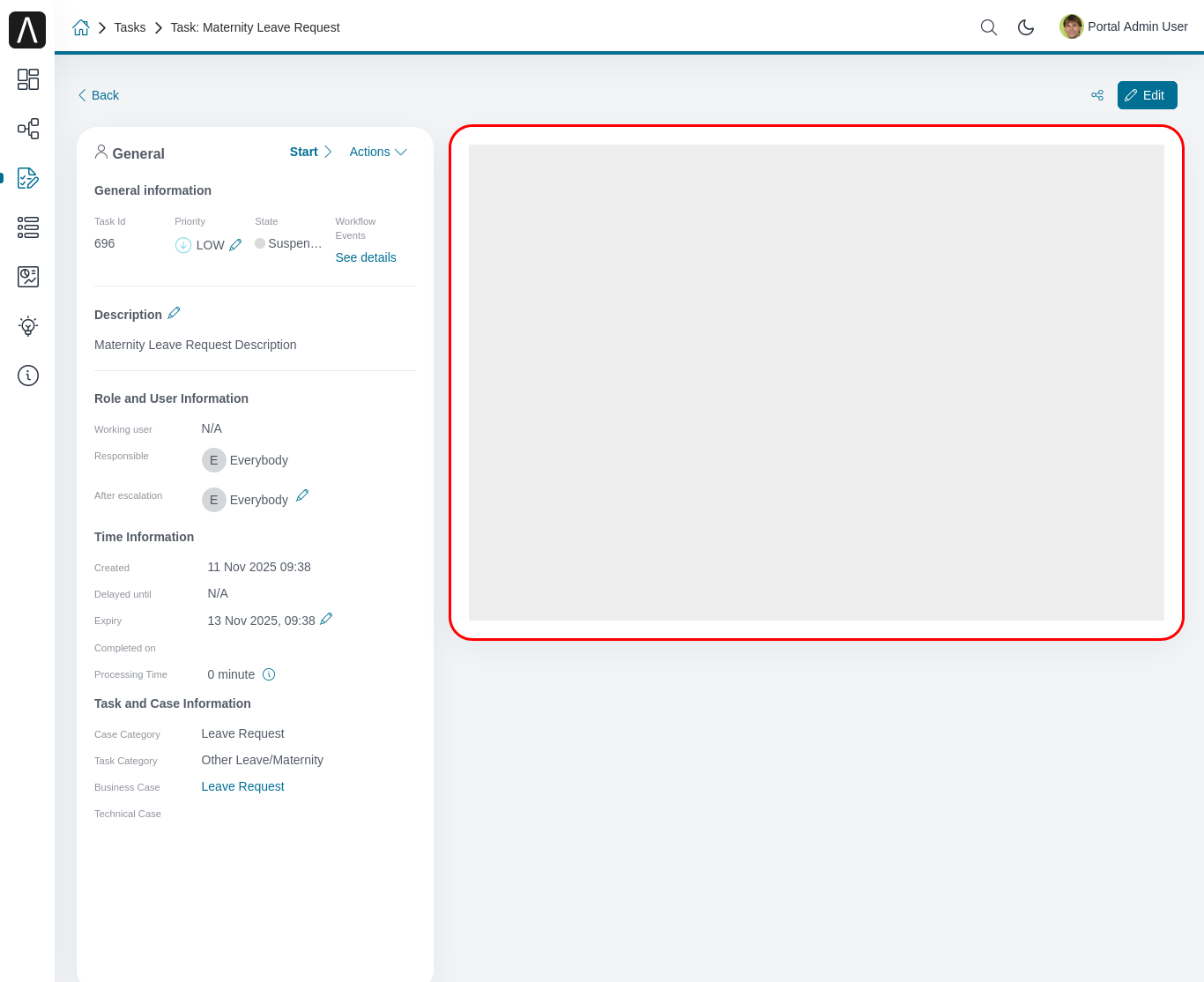Edit the task Priority with the pencil icon
The height and width of the screenshot is (982, 1204).
tap(234, 244)
